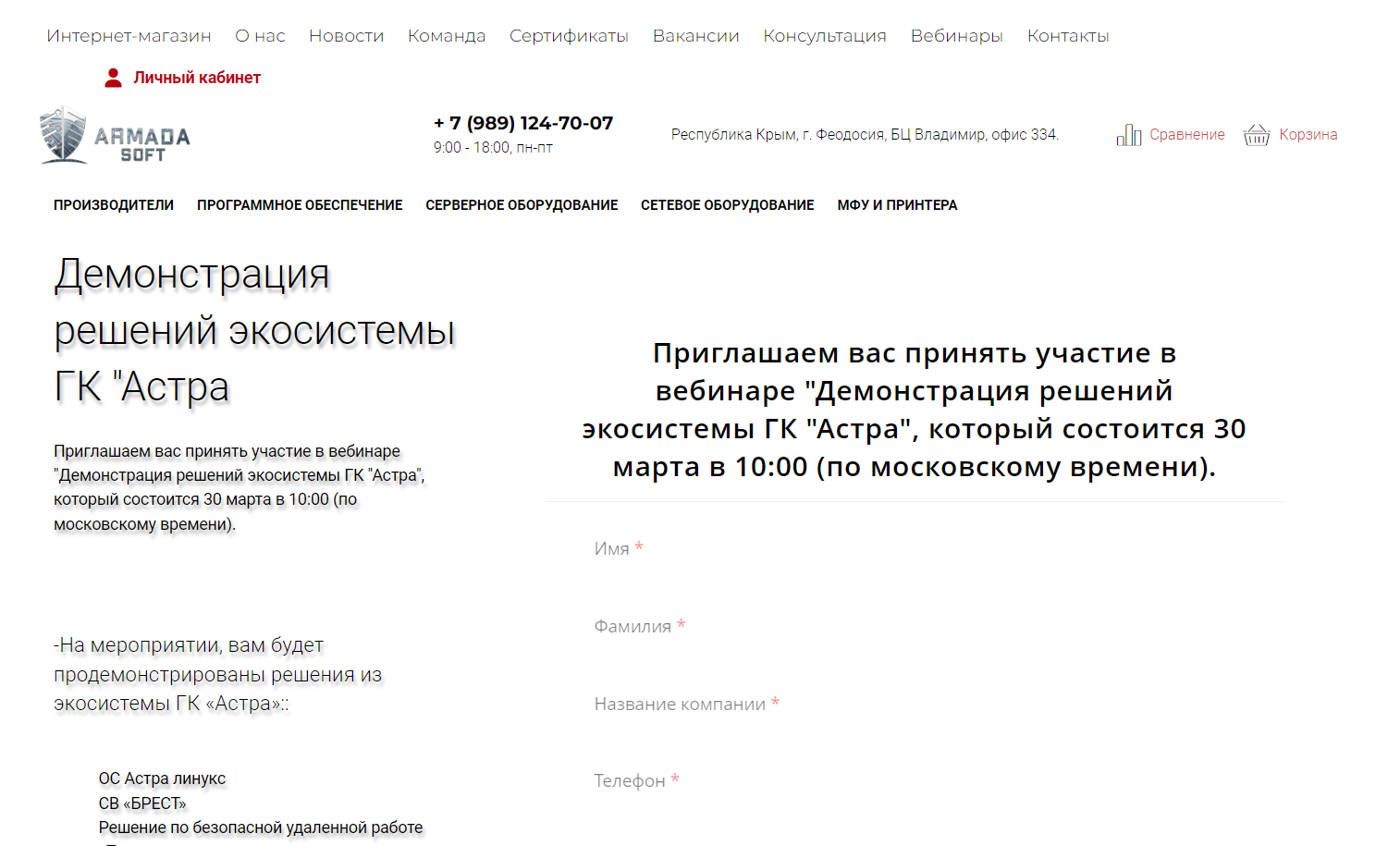Click into the Телефон input field
The image size is (1400, 846).
914,780
